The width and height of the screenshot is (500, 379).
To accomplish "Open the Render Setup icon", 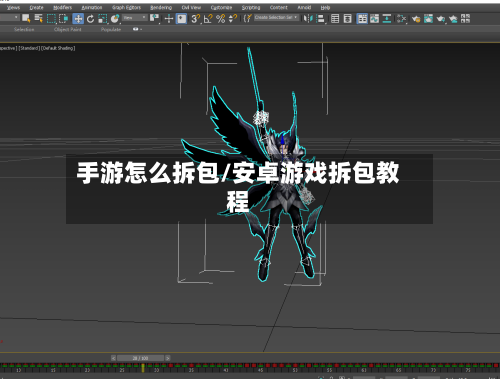I will [x=428, y=19].
